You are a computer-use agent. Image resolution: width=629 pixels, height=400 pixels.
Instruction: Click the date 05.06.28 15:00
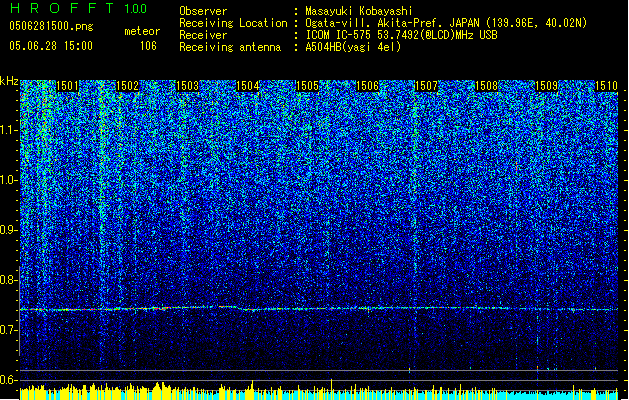pos(51,46)
